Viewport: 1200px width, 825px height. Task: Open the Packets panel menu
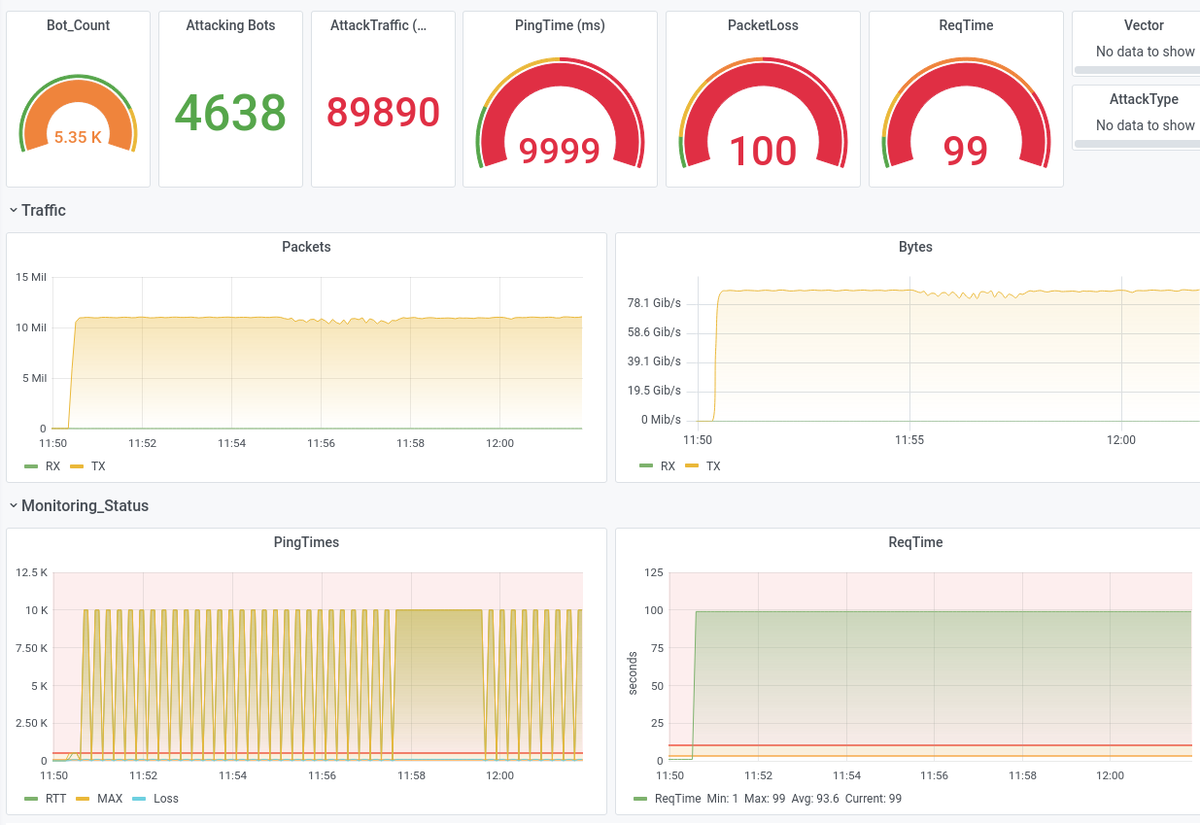click(306, 247)
